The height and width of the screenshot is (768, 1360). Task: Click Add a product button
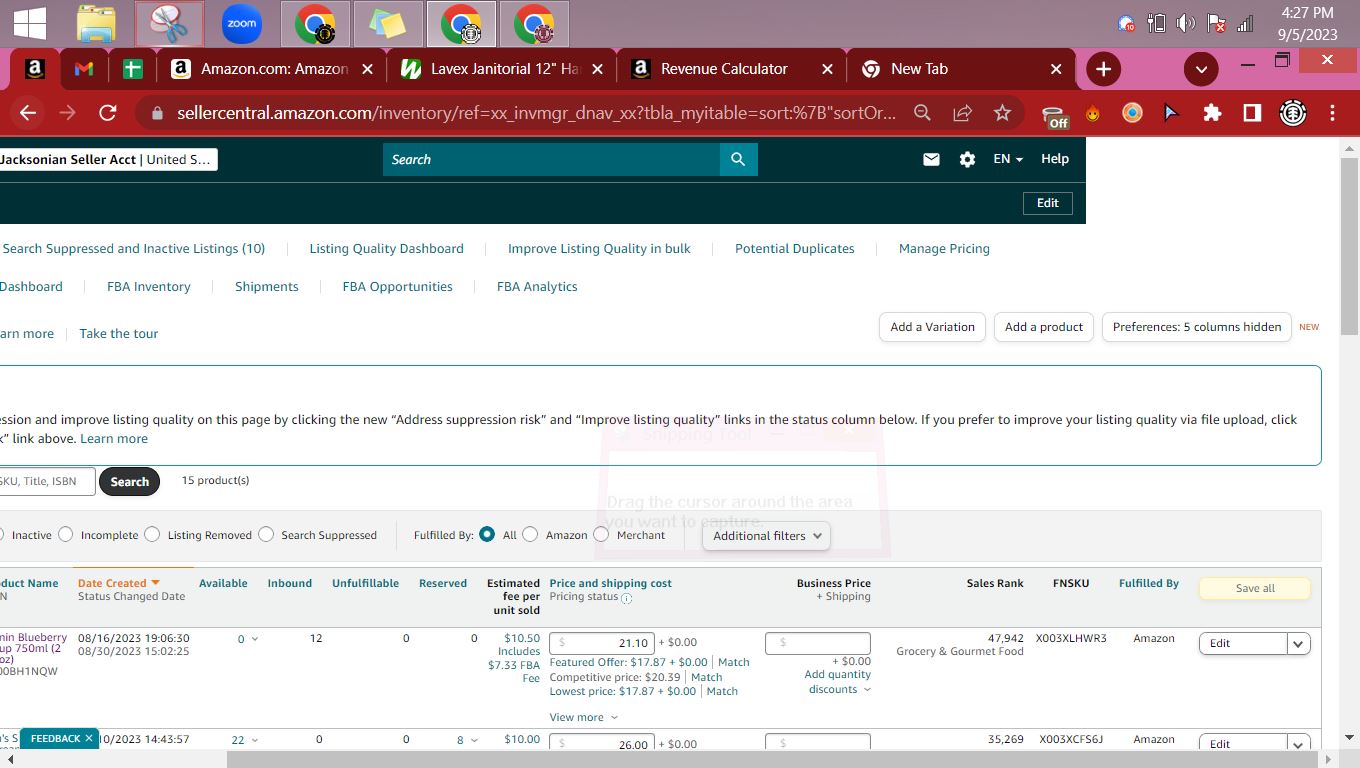click(x=1043, y=327)
